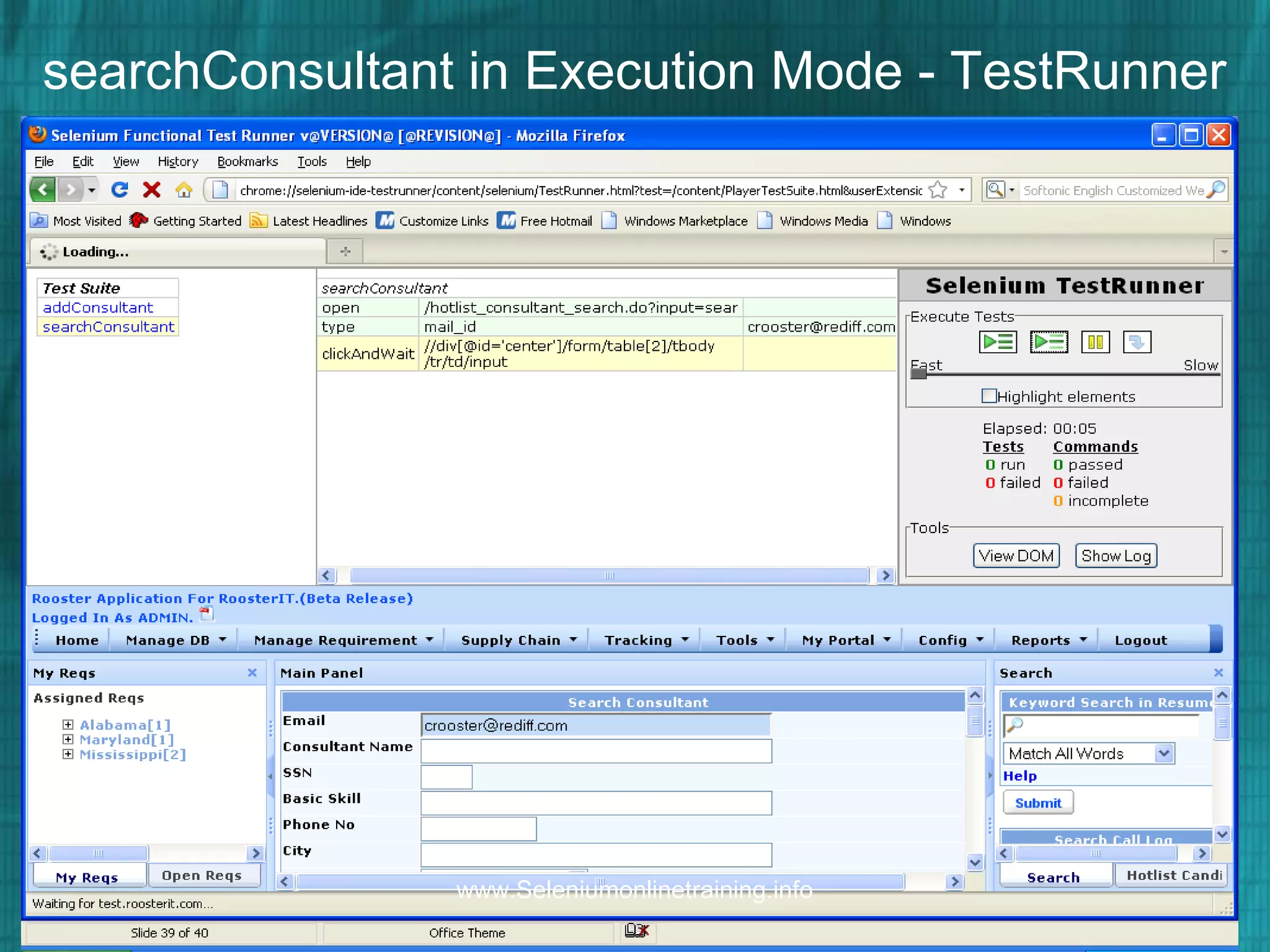Click the SSN input field
Viewport: 1270px width, 952px height.
[446, 777]
